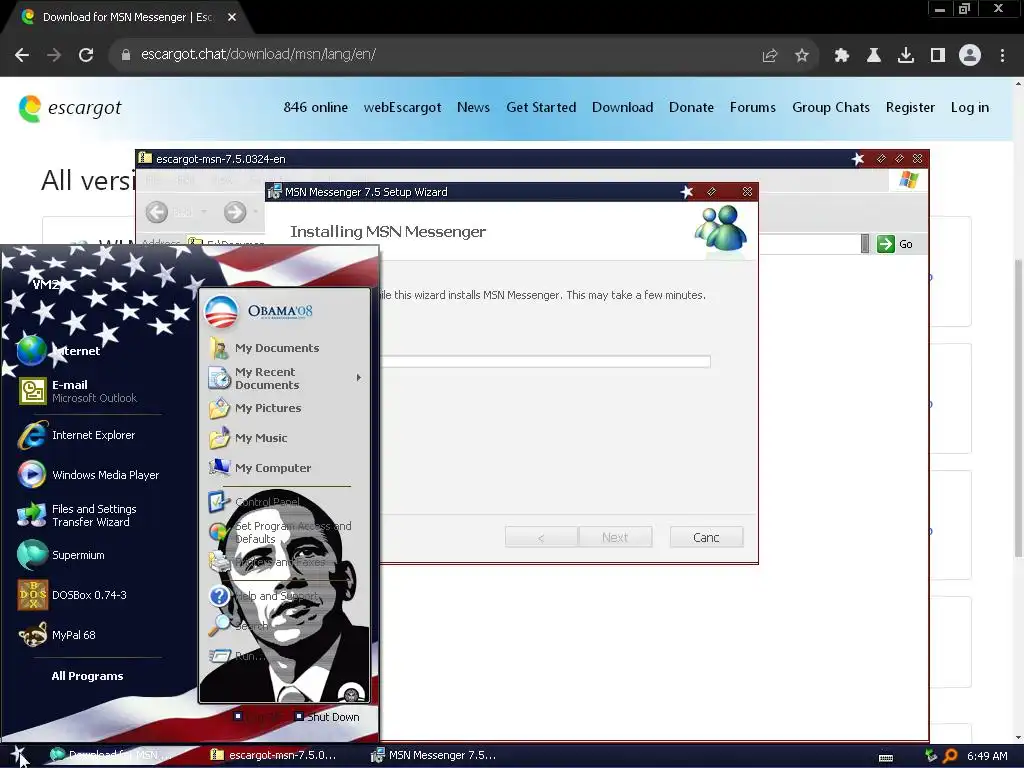
Task: Click Log in link
Action: coord(970,107)
